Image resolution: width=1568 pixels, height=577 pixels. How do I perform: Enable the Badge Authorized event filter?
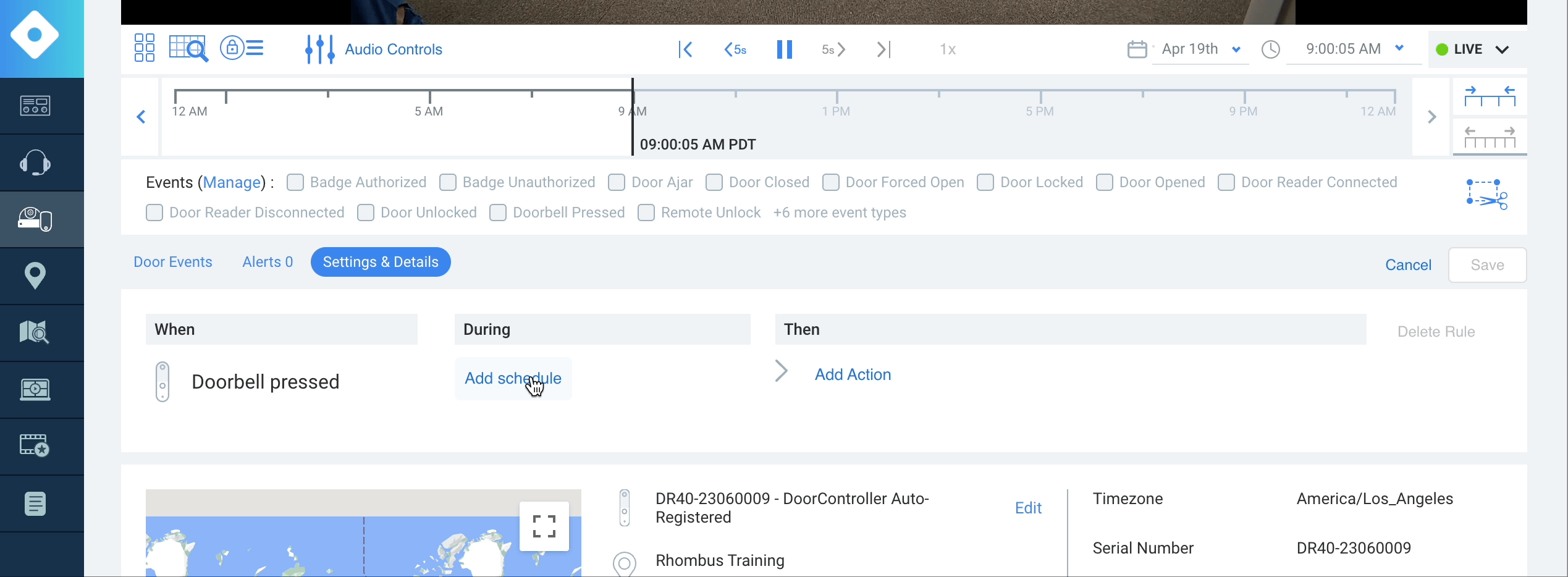point(295,182)
